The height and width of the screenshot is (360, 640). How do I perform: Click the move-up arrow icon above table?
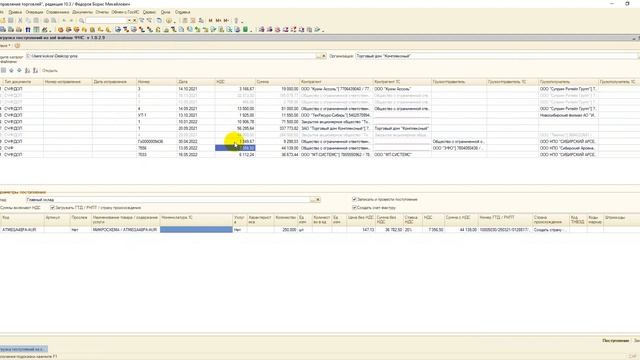pos(11,71)
